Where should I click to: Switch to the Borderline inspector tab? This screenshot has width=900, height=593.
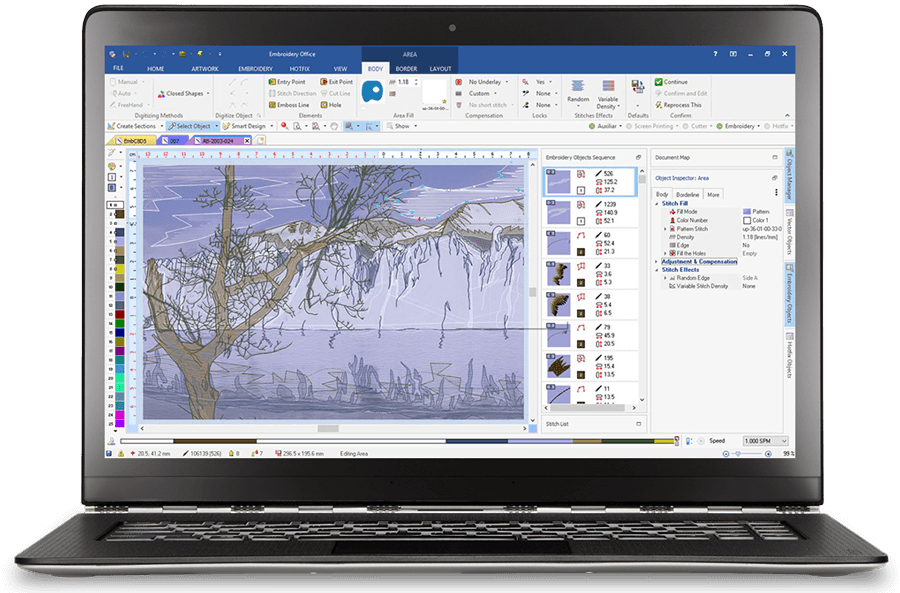coord(687,194)
